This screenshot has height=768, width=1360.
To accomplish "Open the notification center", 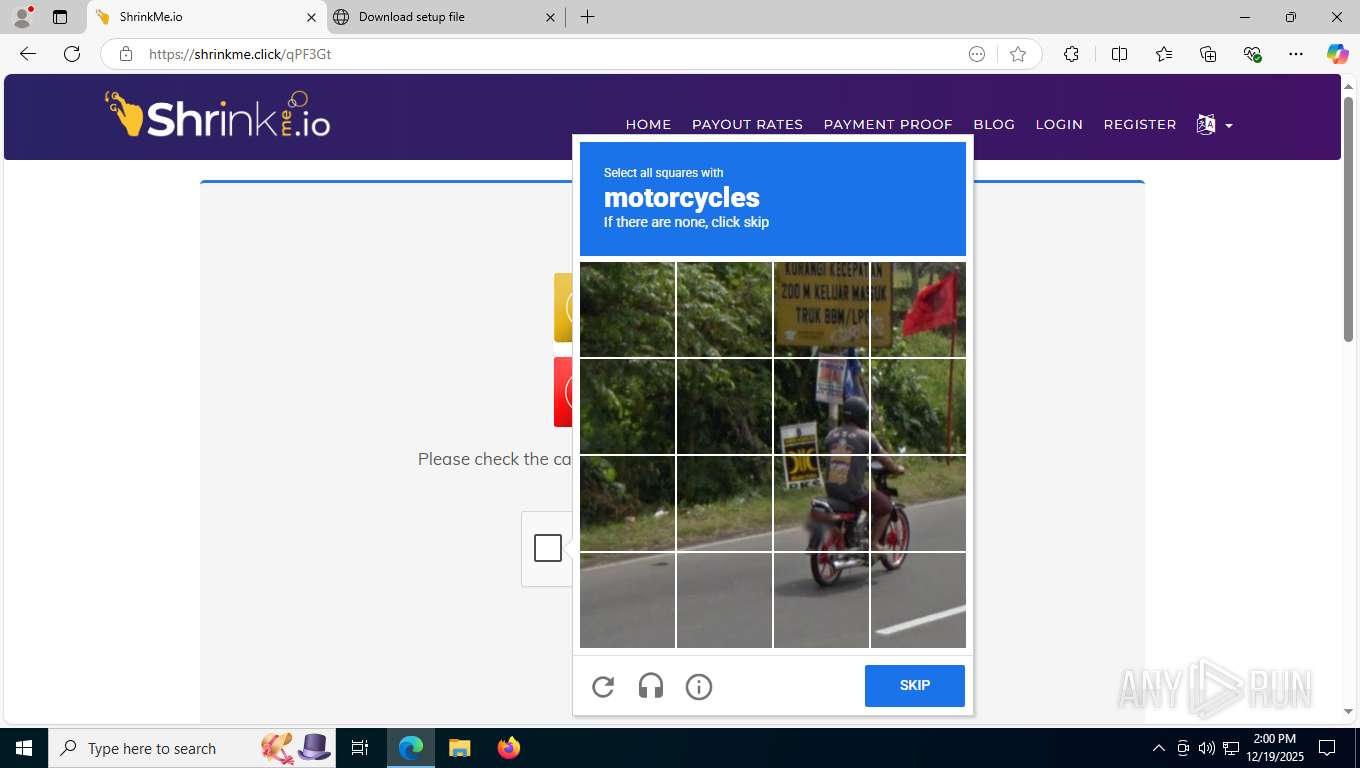I will [x=1327, y=748].
